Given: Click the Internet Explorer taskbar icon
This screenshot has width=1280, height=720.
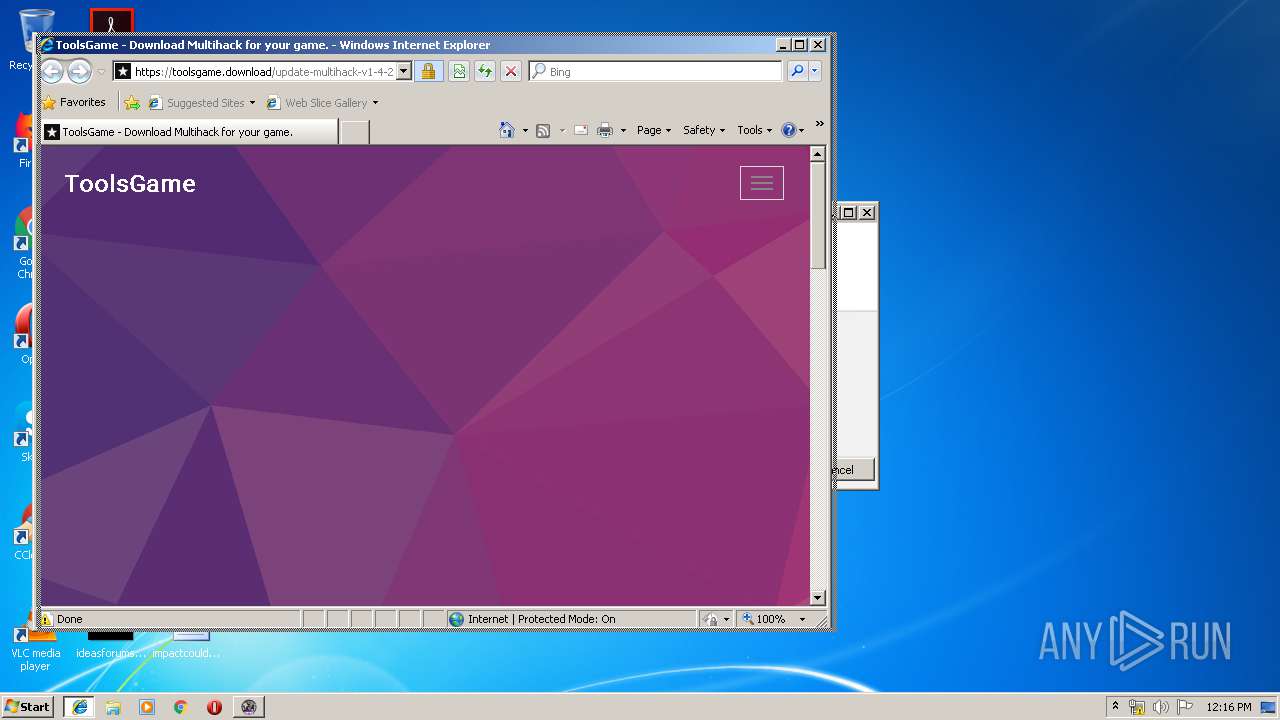Looking at the screenshot, I should [x=79, y=706].
